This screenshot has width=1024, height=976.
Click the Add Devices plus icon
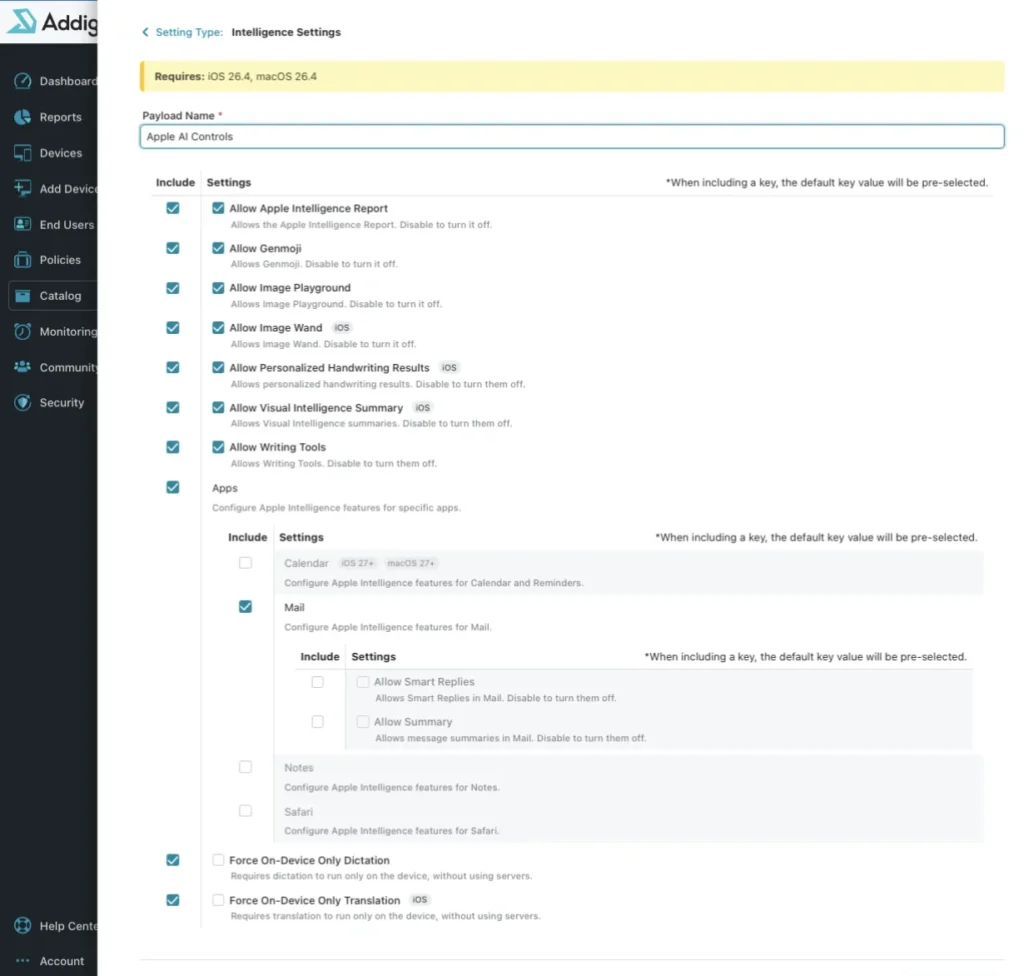point(23,188)
